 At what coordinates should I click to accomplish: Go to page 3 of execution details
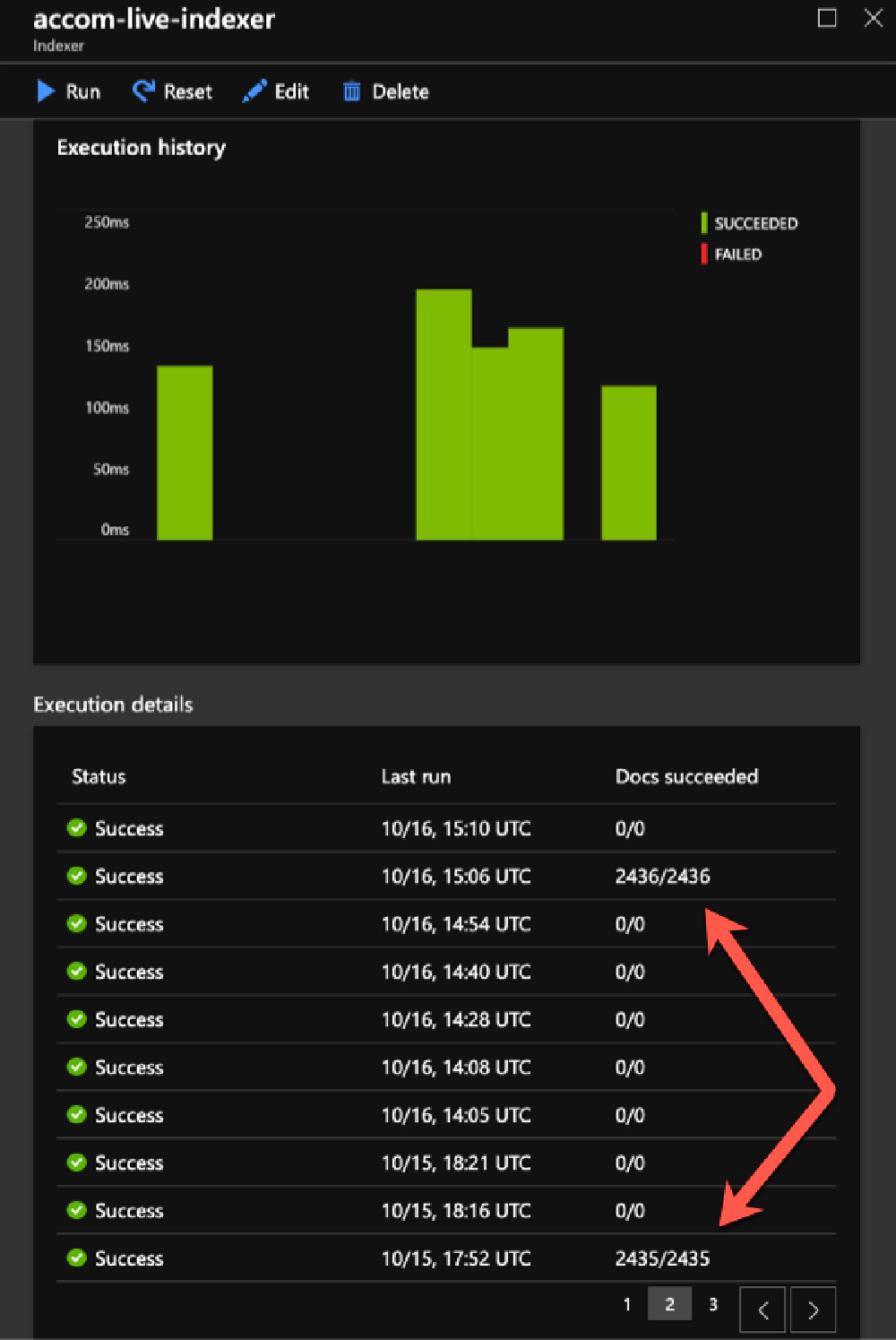[712, 1304]
